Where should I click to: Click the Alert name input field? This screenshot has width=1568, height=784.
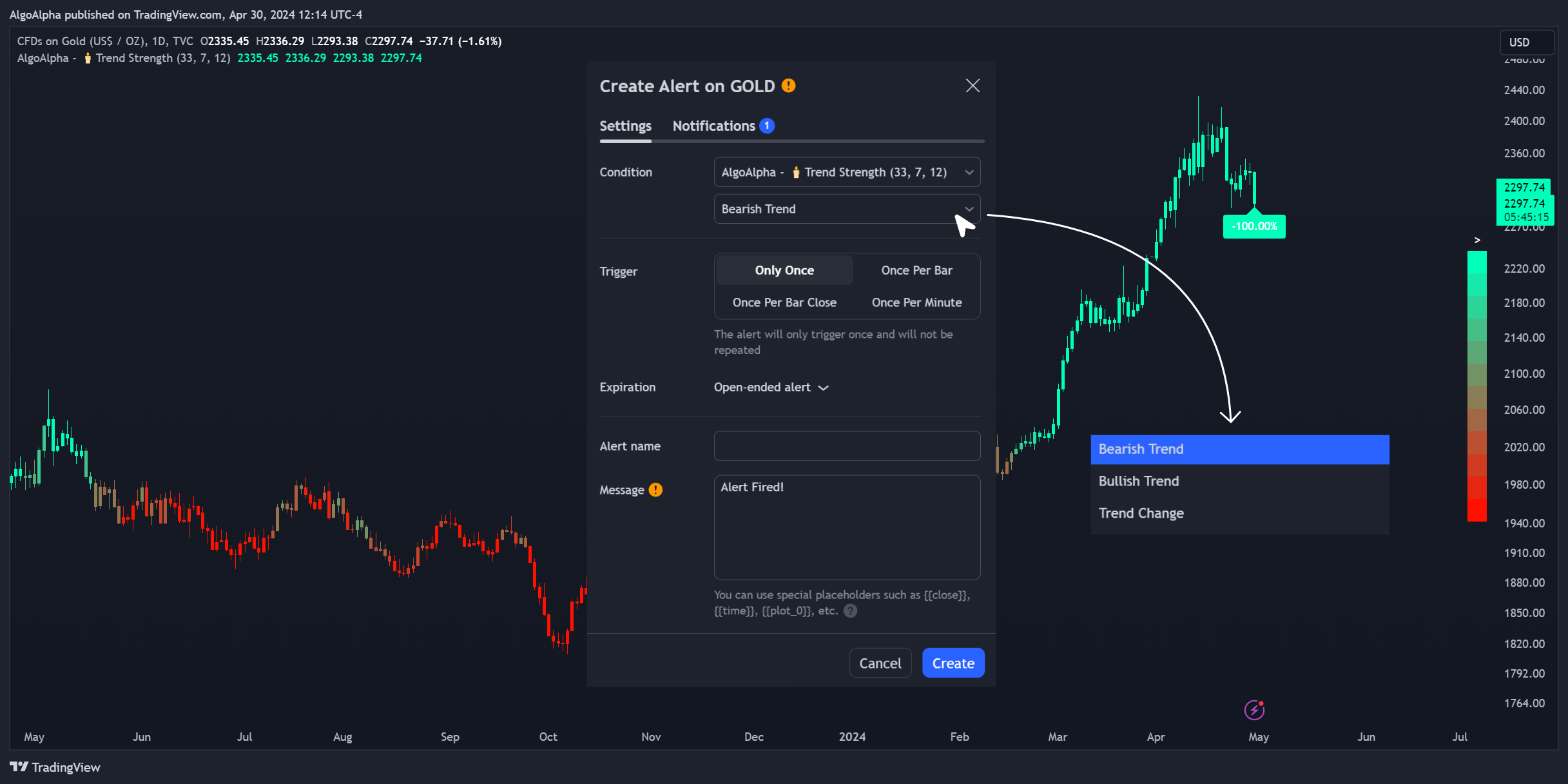pyautogui.click(x=847, y=446)
